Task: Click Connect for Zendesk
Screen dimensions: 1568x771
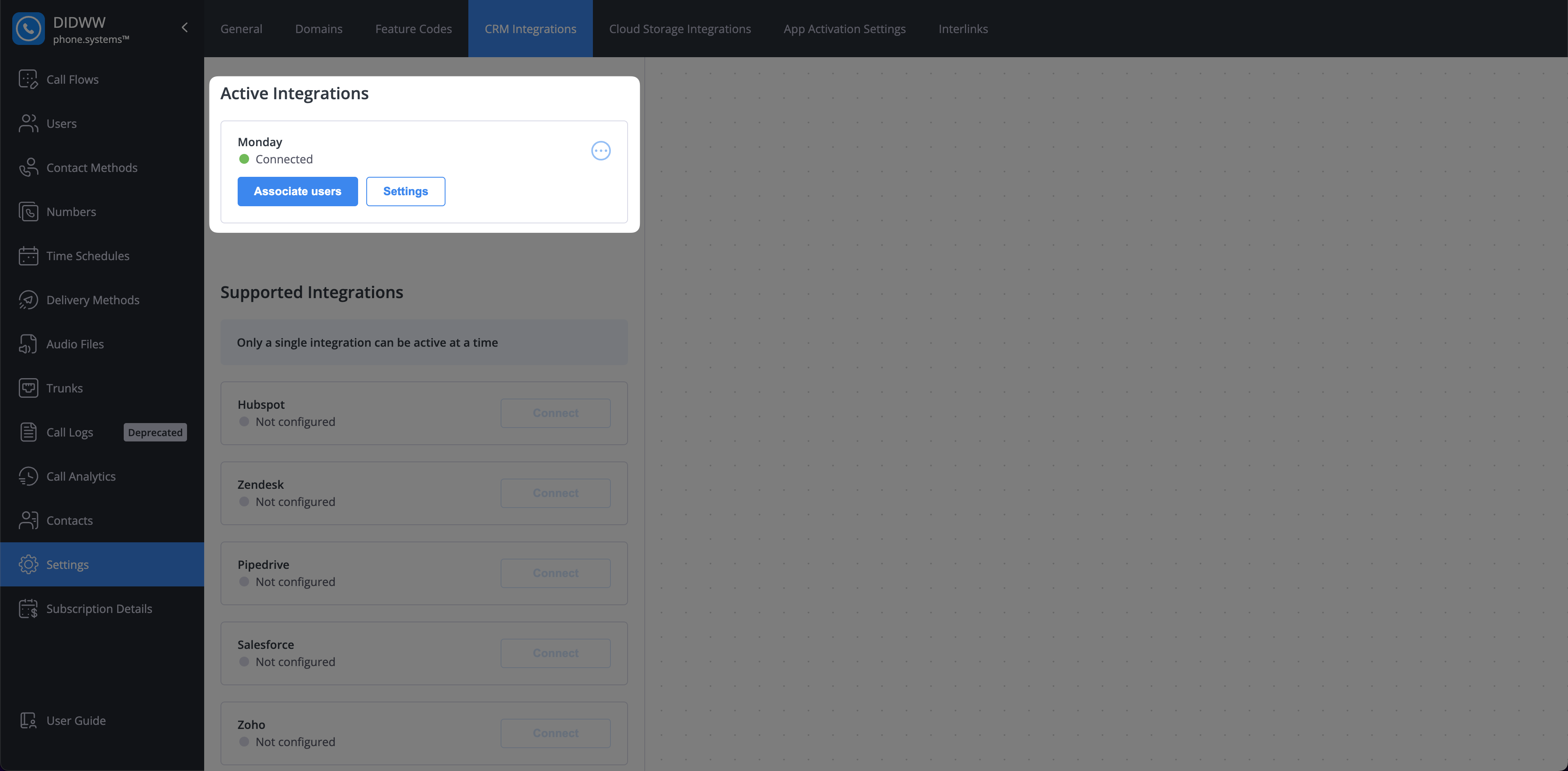Action: coord(556,493)
